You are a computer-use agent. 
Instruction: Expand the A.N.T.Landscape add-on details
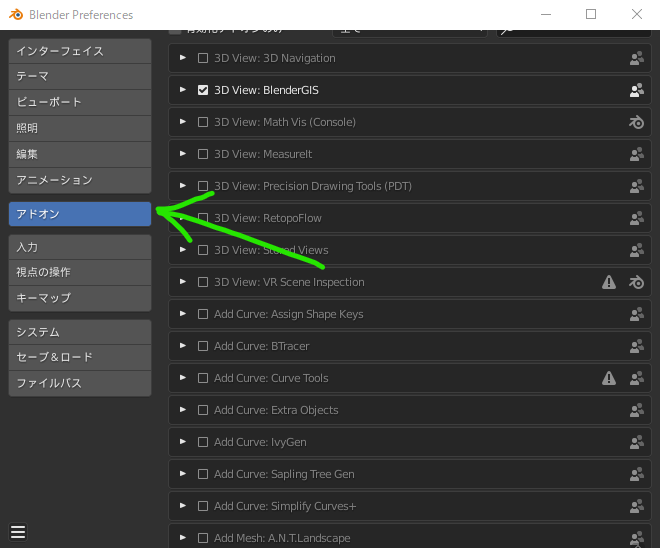point(183,537)
